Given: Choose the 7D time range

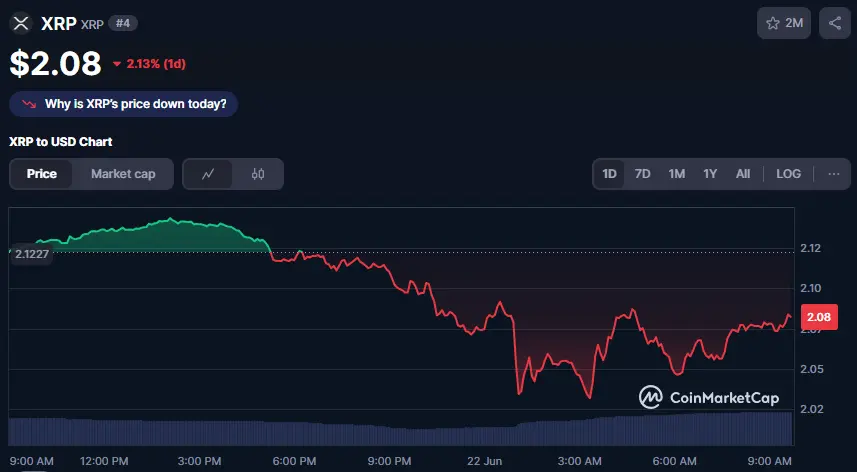Looking at the screenshot, I should point(642,174).
